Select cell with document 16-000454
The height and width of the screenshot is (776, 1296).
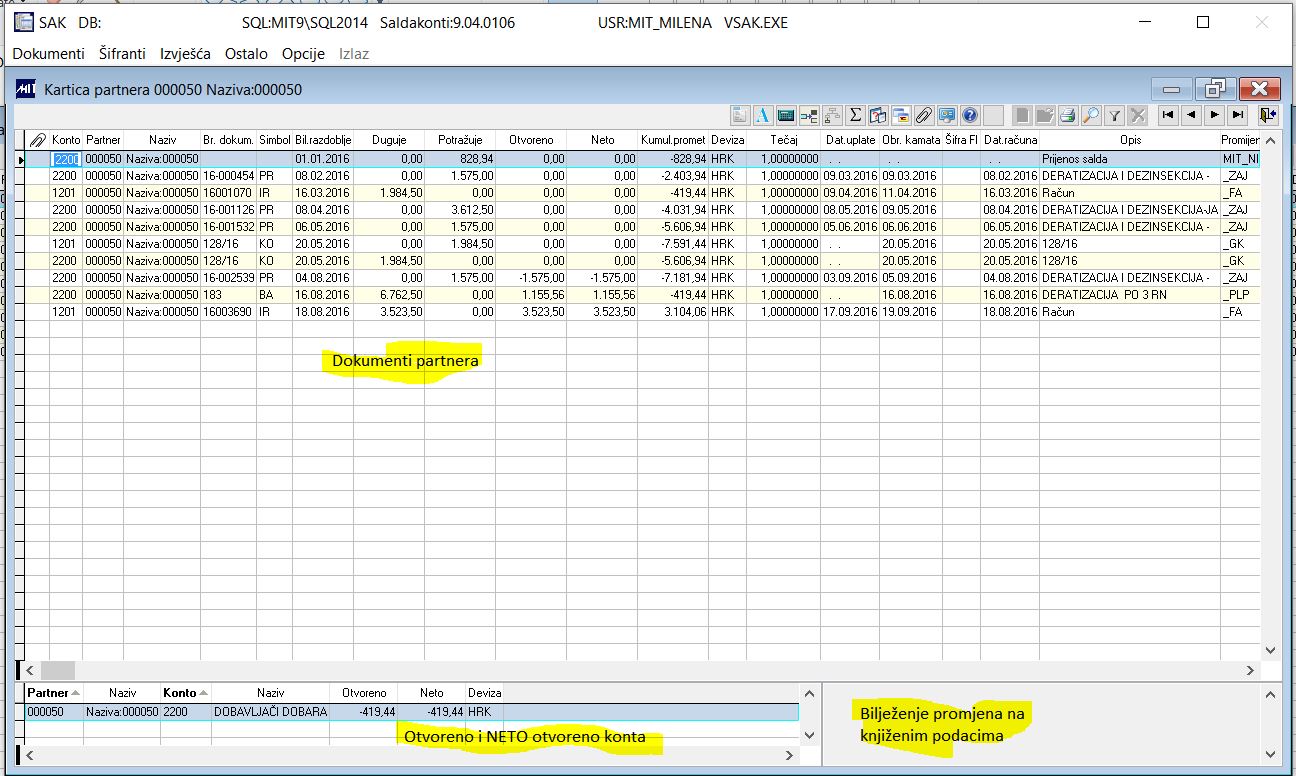(x=229, y=176)
